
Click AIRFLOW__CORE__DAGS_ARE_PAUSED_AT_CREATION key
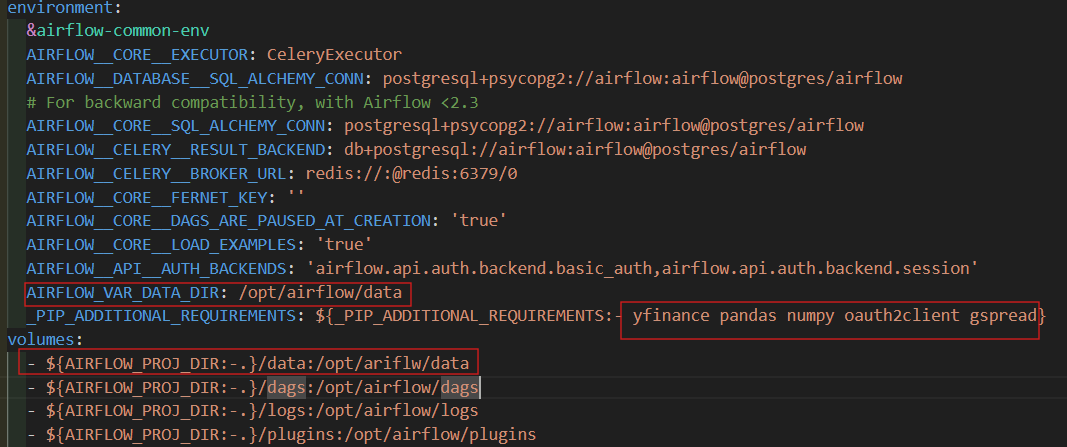(228, 221)
